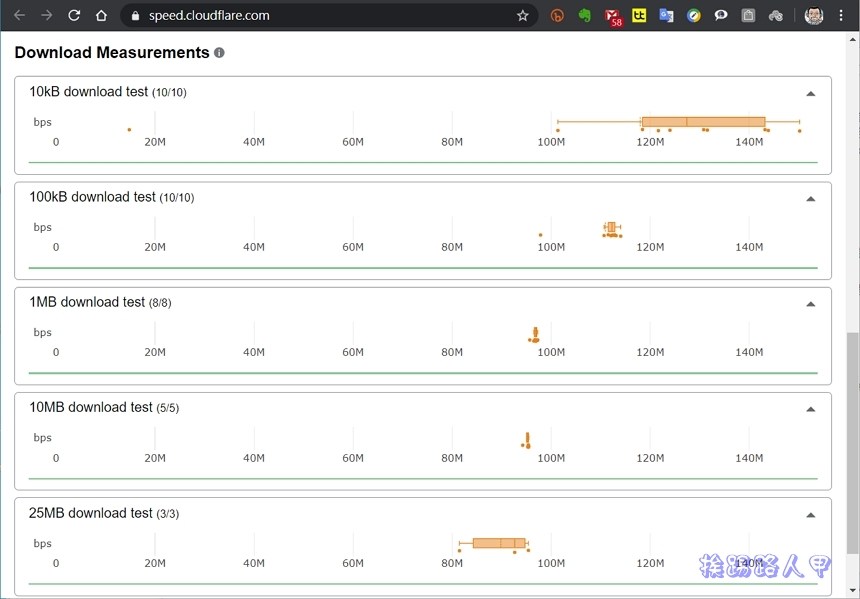The image size is (860, 599).
Task: Click the info icon beside Download Measurements
Action: tap(219, 53)
